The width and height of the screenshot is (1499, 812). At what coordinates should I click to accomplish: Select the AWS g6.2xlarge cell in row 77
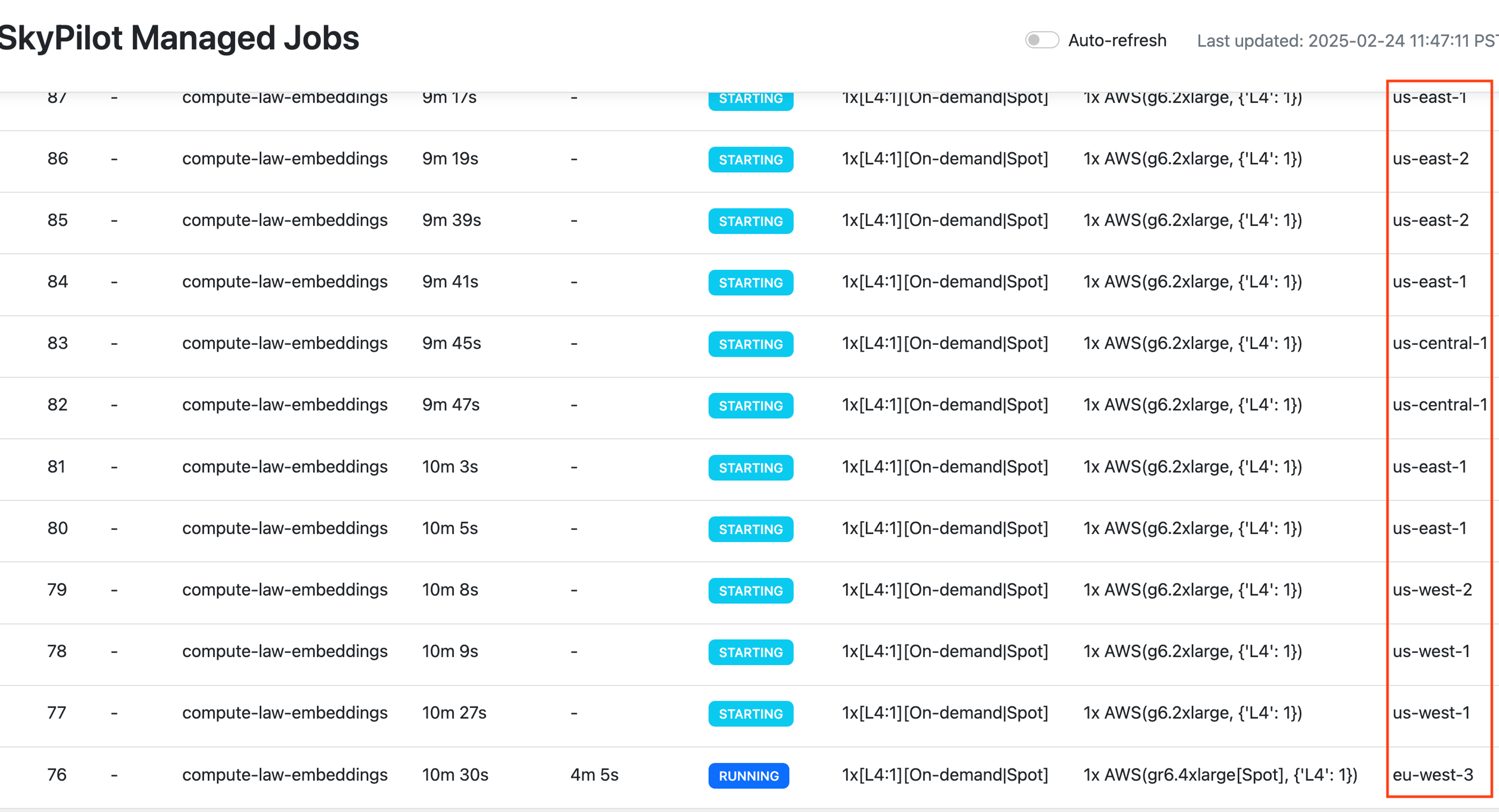[1192, 714]
